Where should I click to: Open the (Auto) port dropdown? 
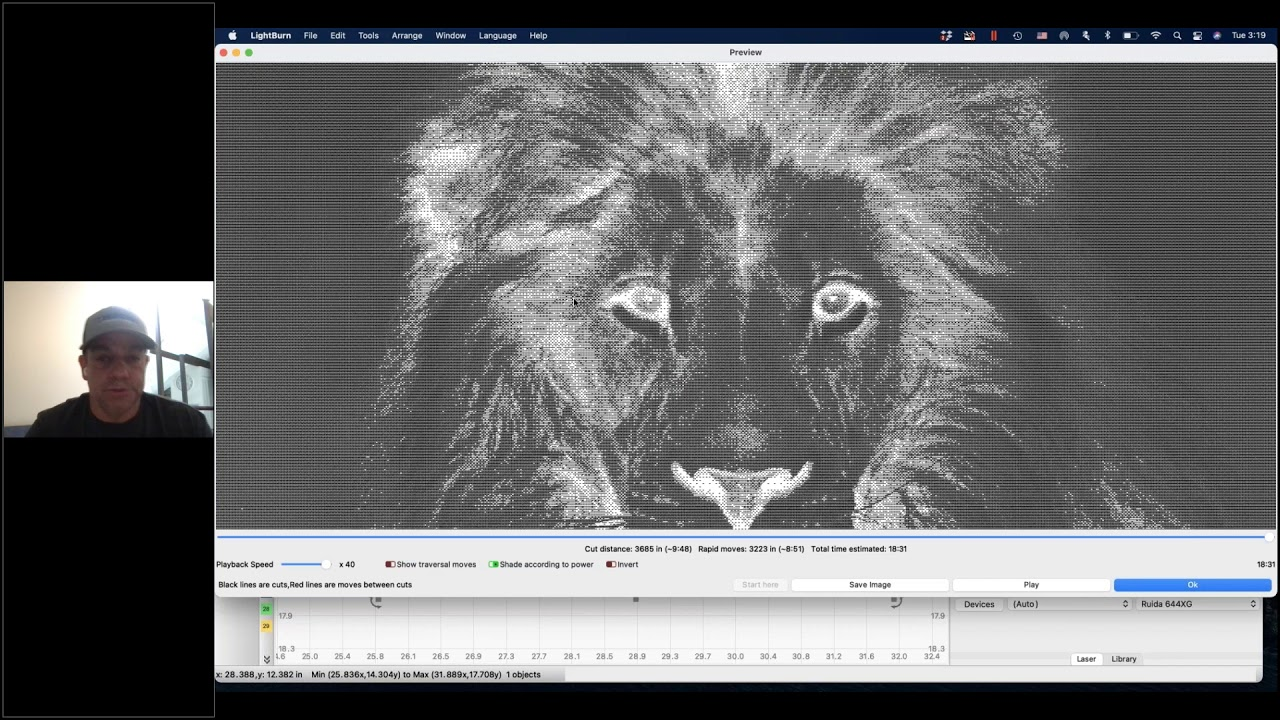1069,604
